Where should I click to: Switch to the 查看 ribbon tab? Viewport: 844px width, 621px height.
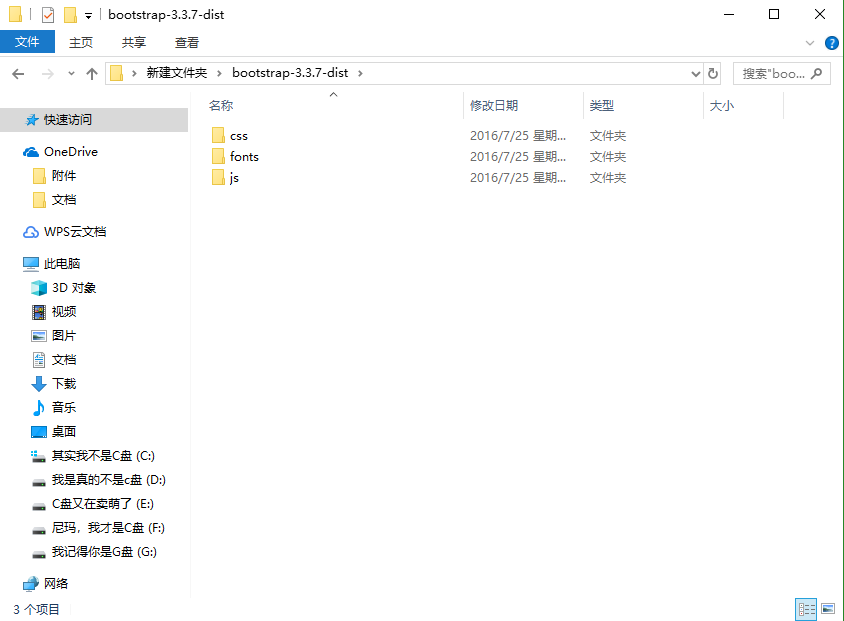pos(187,42)
